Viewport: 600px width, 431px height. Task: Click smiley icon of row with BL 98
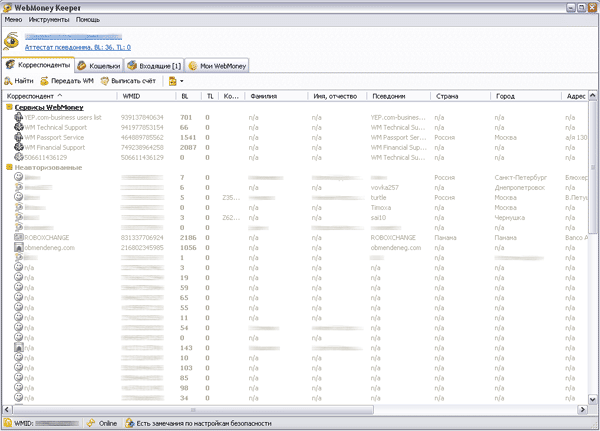(x=18, y=387)
